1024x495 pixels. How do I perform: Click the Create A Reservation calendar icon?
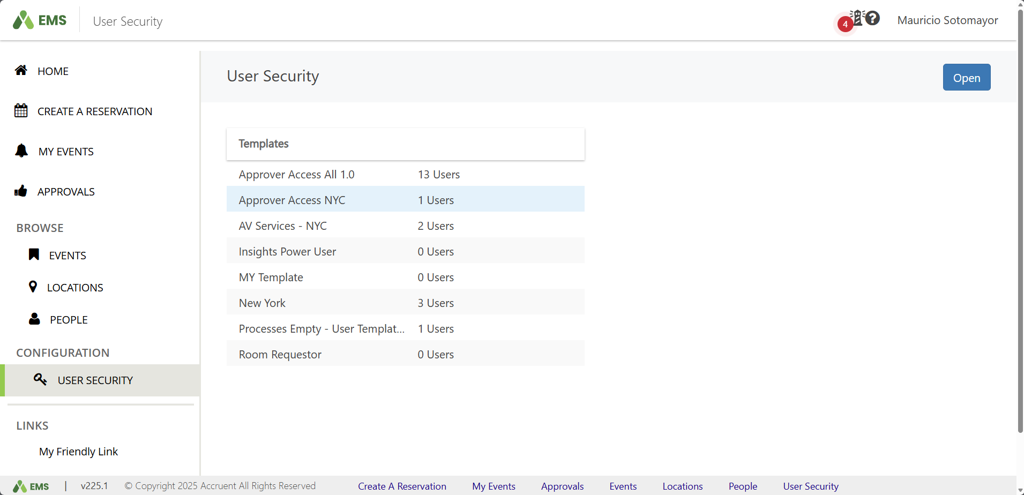[21, 111]
